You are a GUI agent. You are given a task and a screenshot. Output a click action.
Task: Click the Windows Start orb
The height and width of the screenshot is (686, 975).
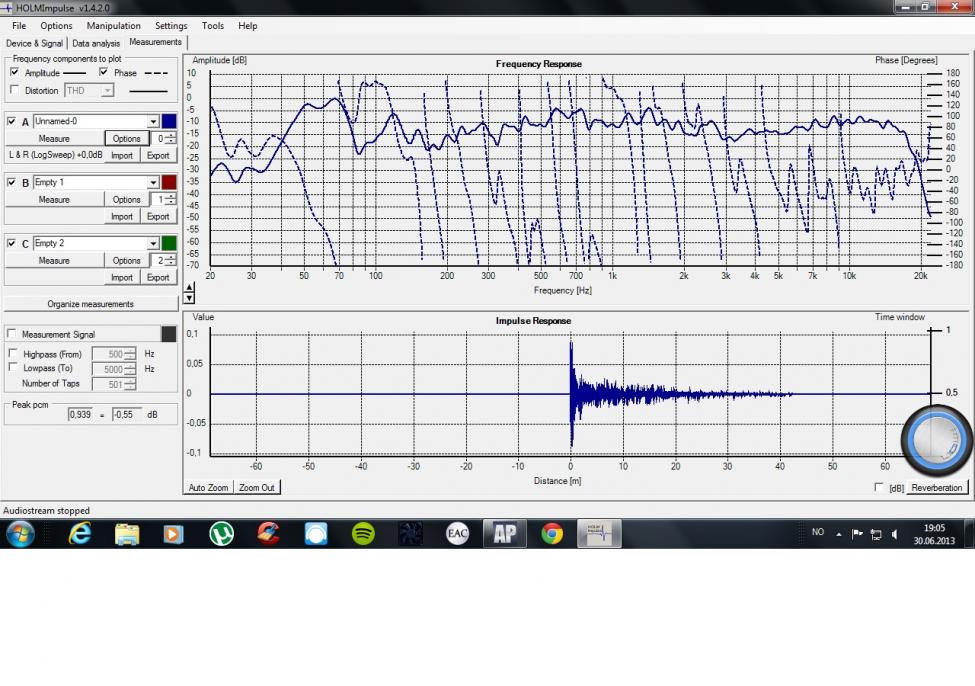[x=20, y=534]
